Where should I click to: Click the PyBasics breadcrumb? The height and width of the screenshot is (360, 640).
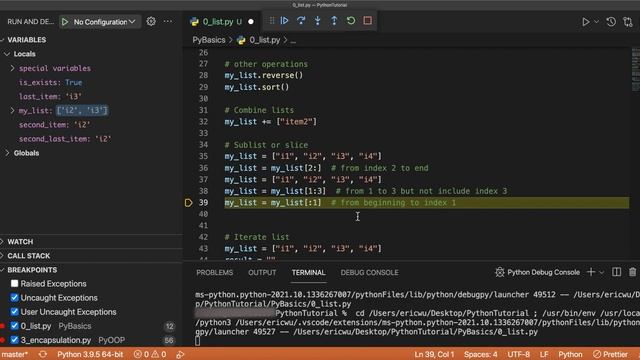point(209,40)
